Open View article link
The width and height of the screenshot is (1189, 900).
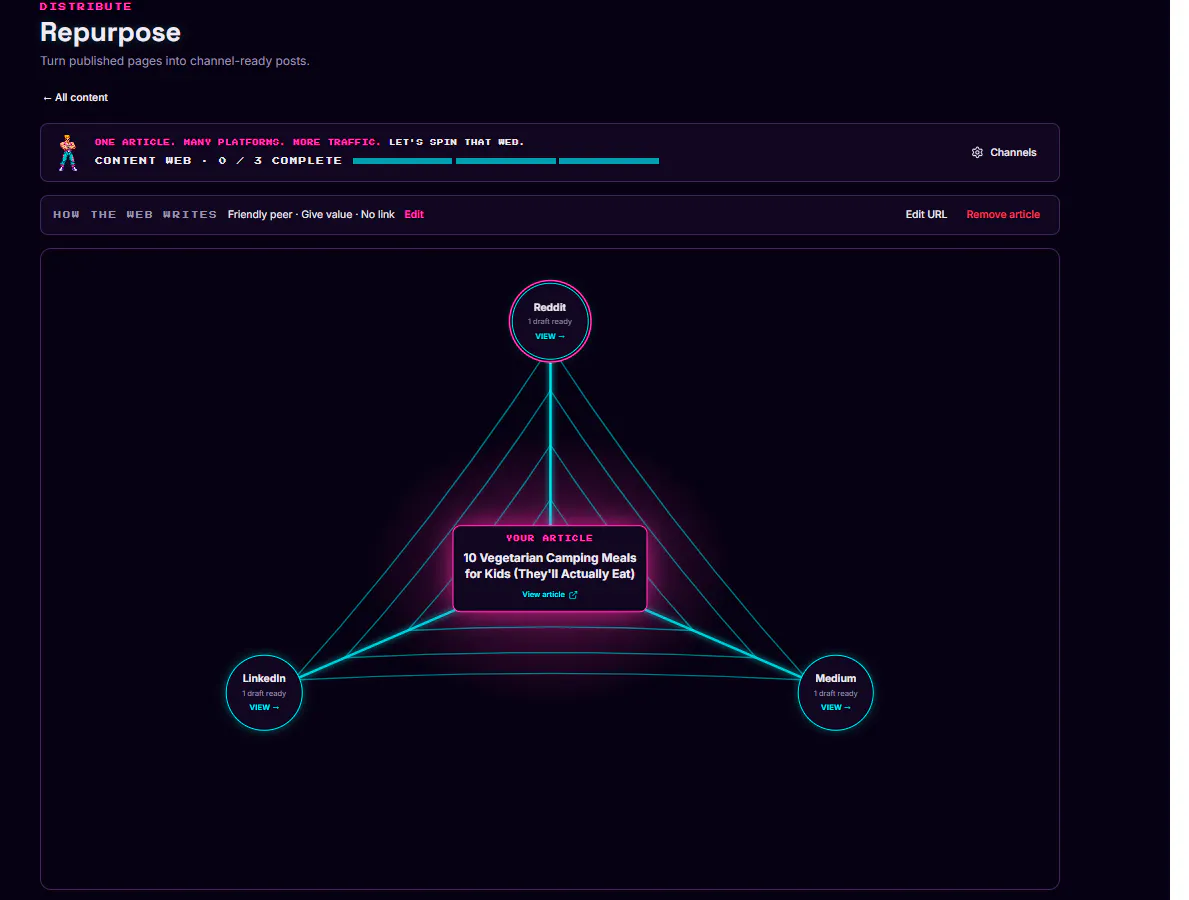point(549,595)
